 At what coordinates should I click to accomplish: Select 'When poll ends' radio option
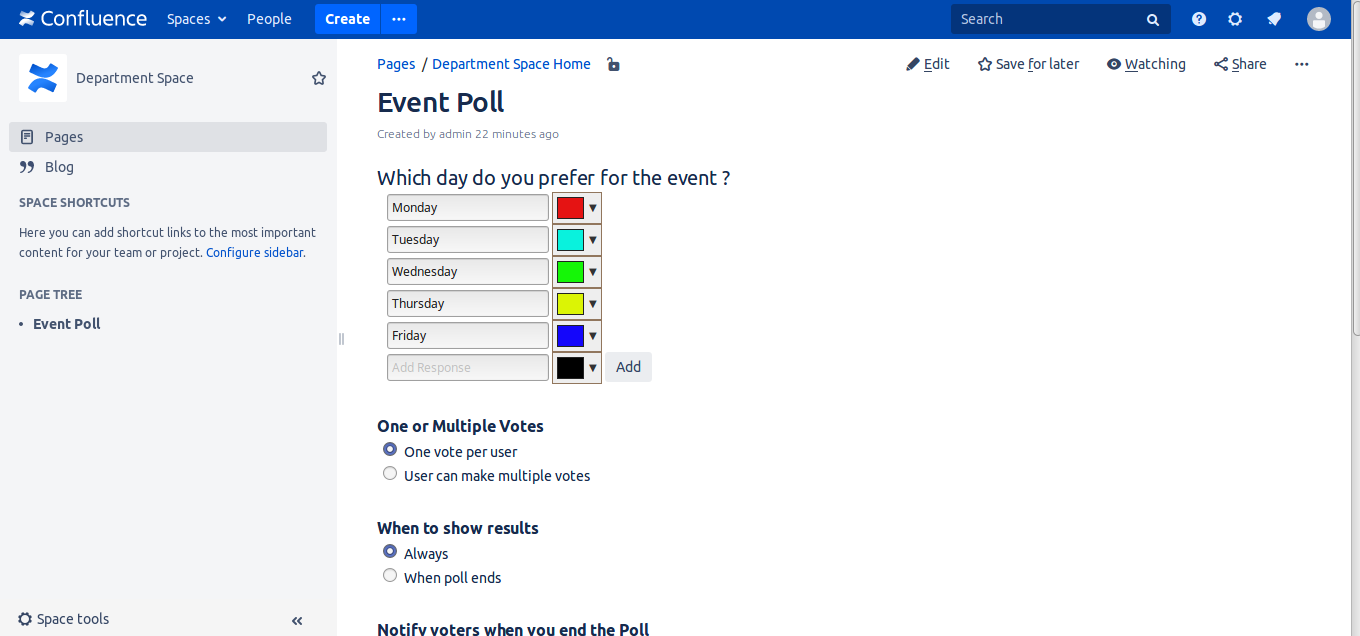click(390, 576)
